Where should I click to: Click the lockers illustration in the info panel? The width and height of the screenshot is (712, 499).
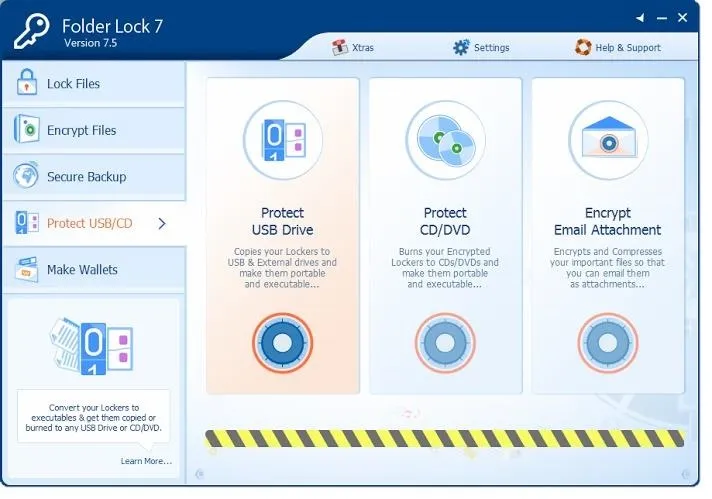[x=91, y=346]
